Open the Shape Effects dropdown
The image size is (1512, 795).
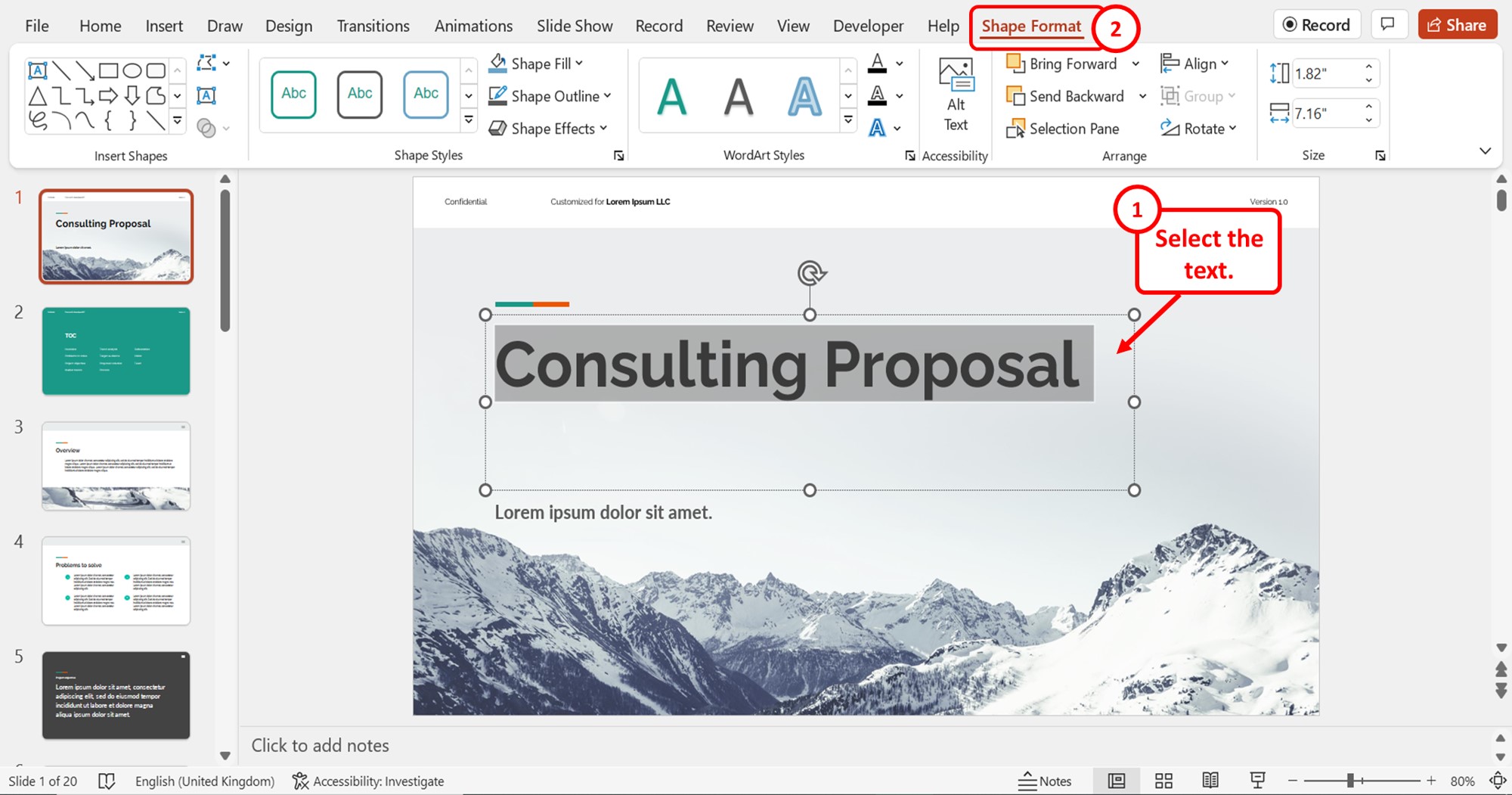(549, 128)
